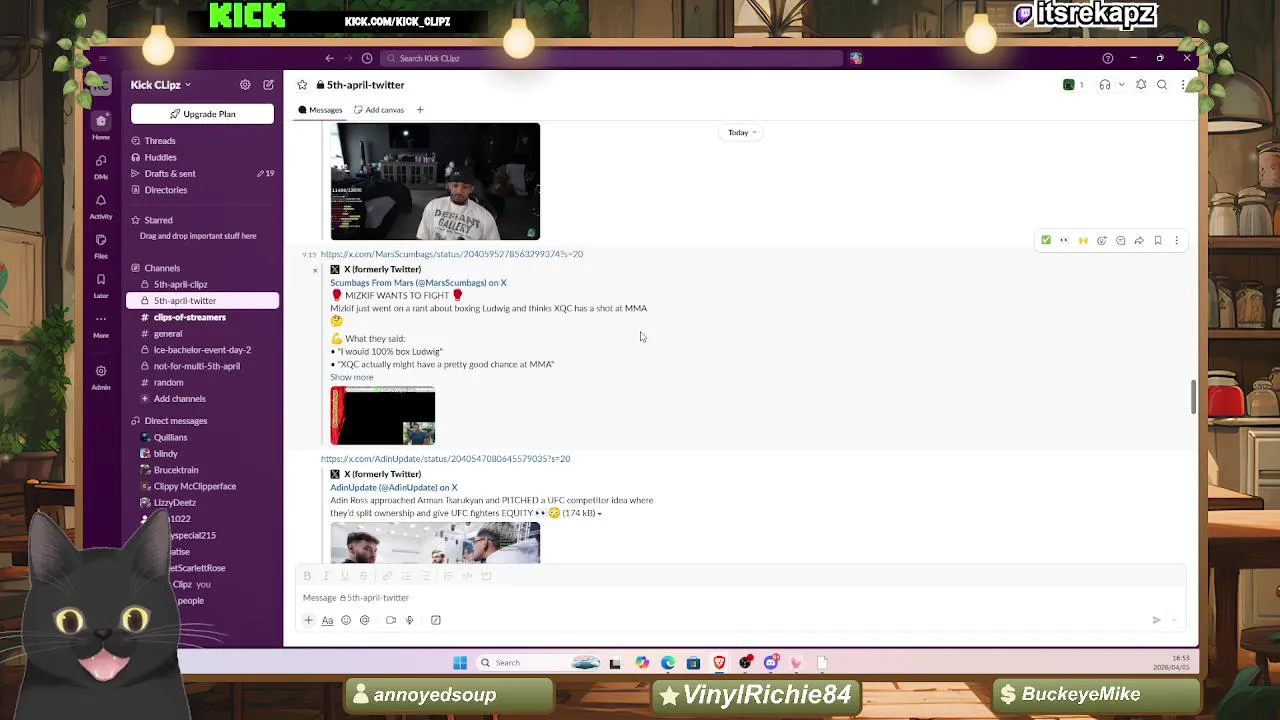Save message for later bookmark icon

pos(1158,241)
